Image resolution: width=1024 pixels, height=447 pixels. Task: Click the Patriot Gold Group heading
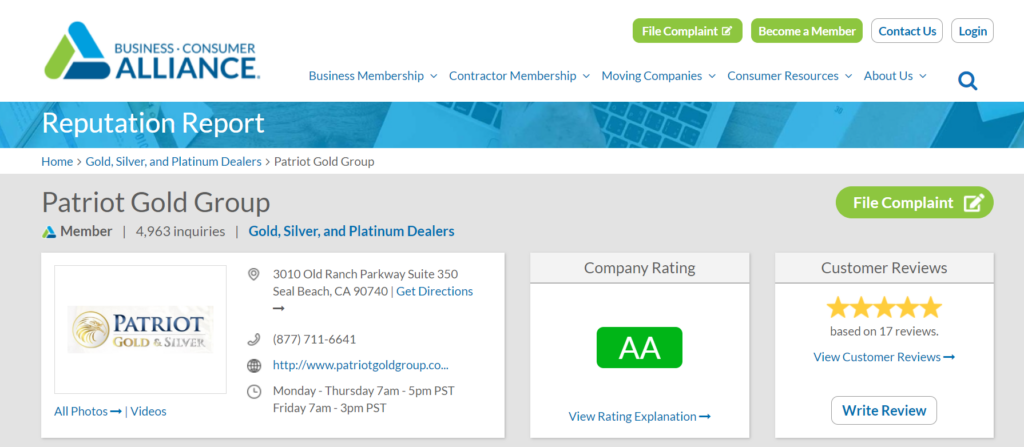(155, 203)
